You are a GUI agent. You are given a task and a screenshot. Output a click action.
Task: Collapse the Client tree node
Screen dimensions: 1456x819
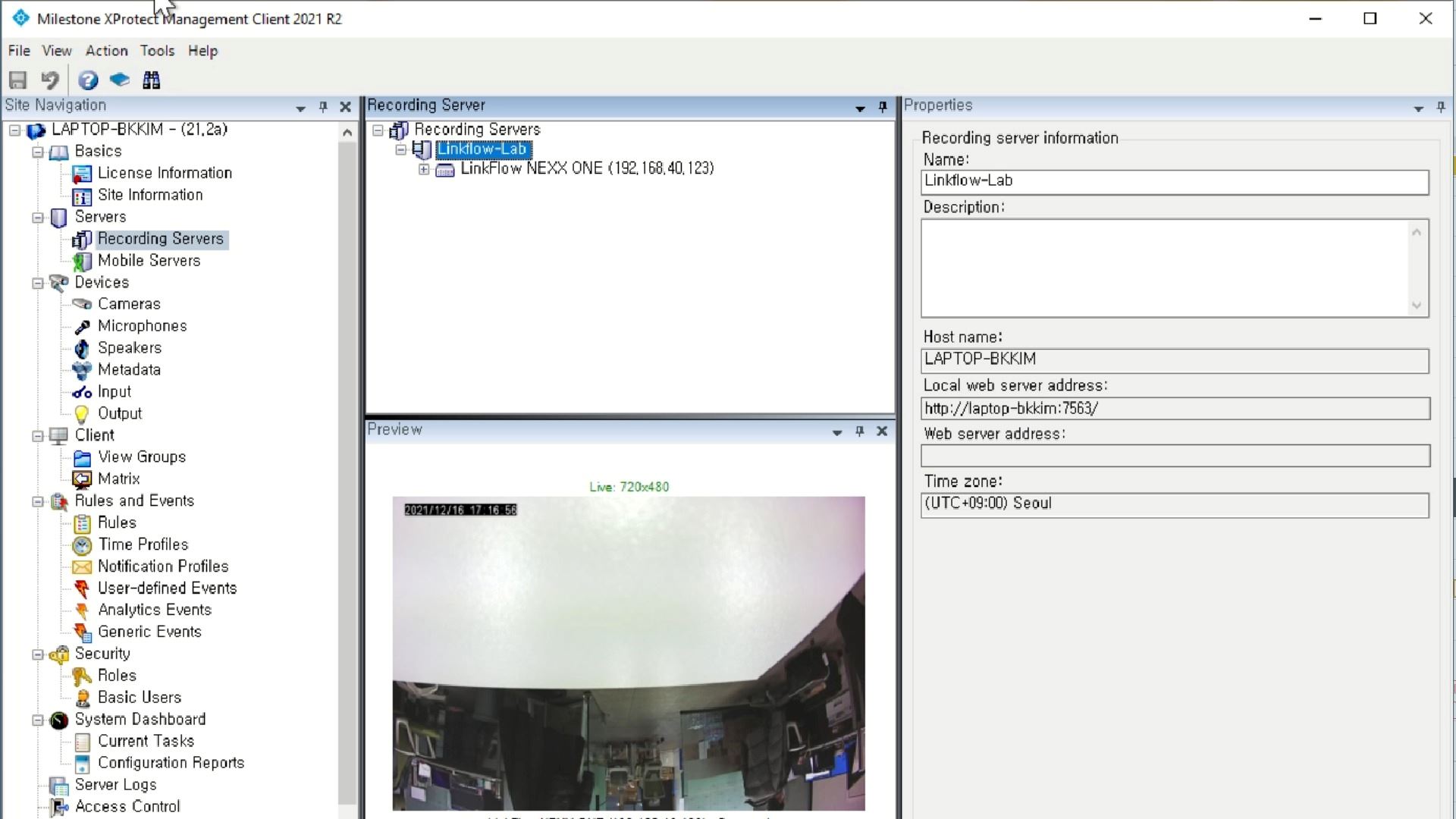point(37,436)
